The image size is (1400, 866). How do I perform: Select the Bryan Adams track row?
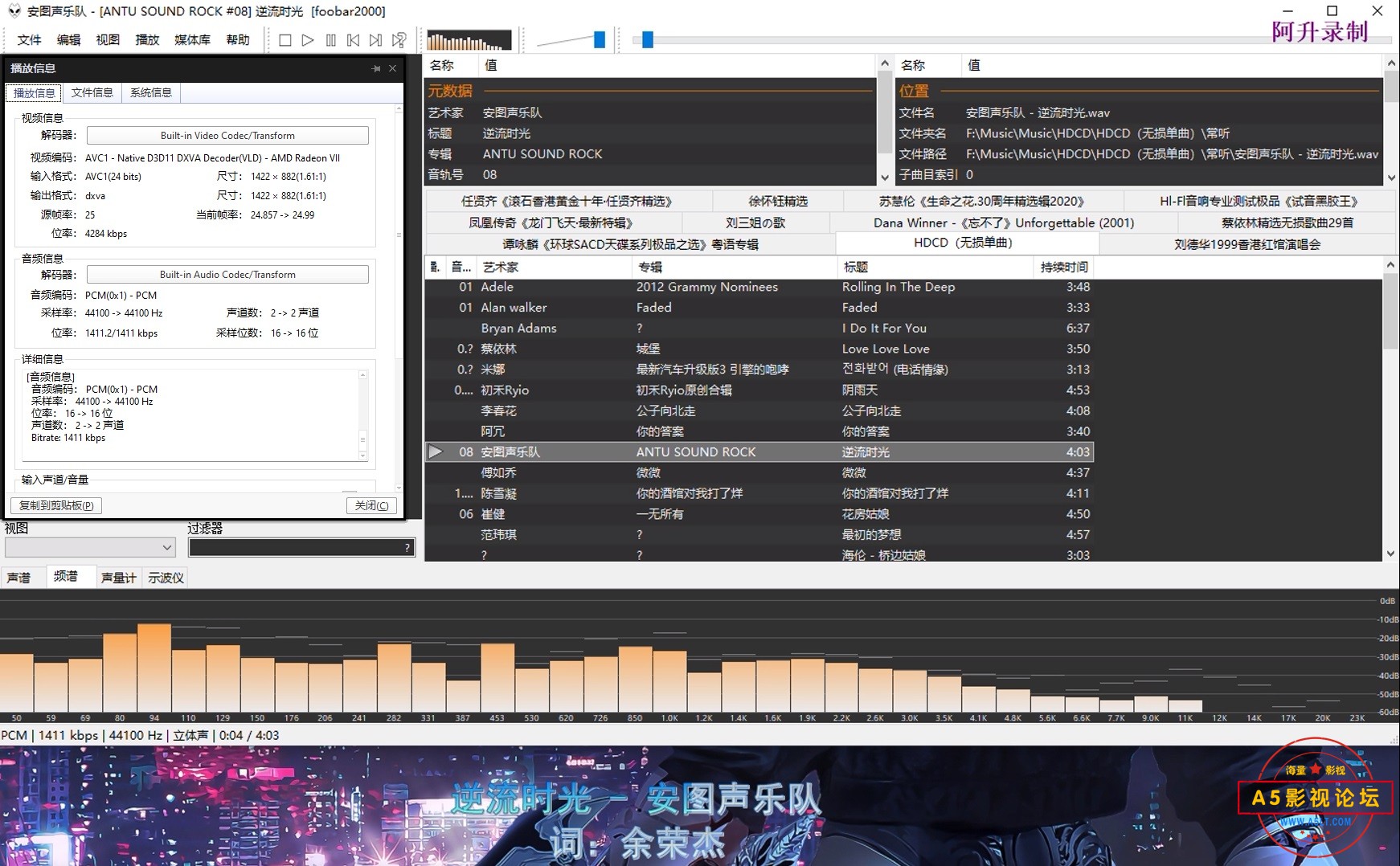759,329
